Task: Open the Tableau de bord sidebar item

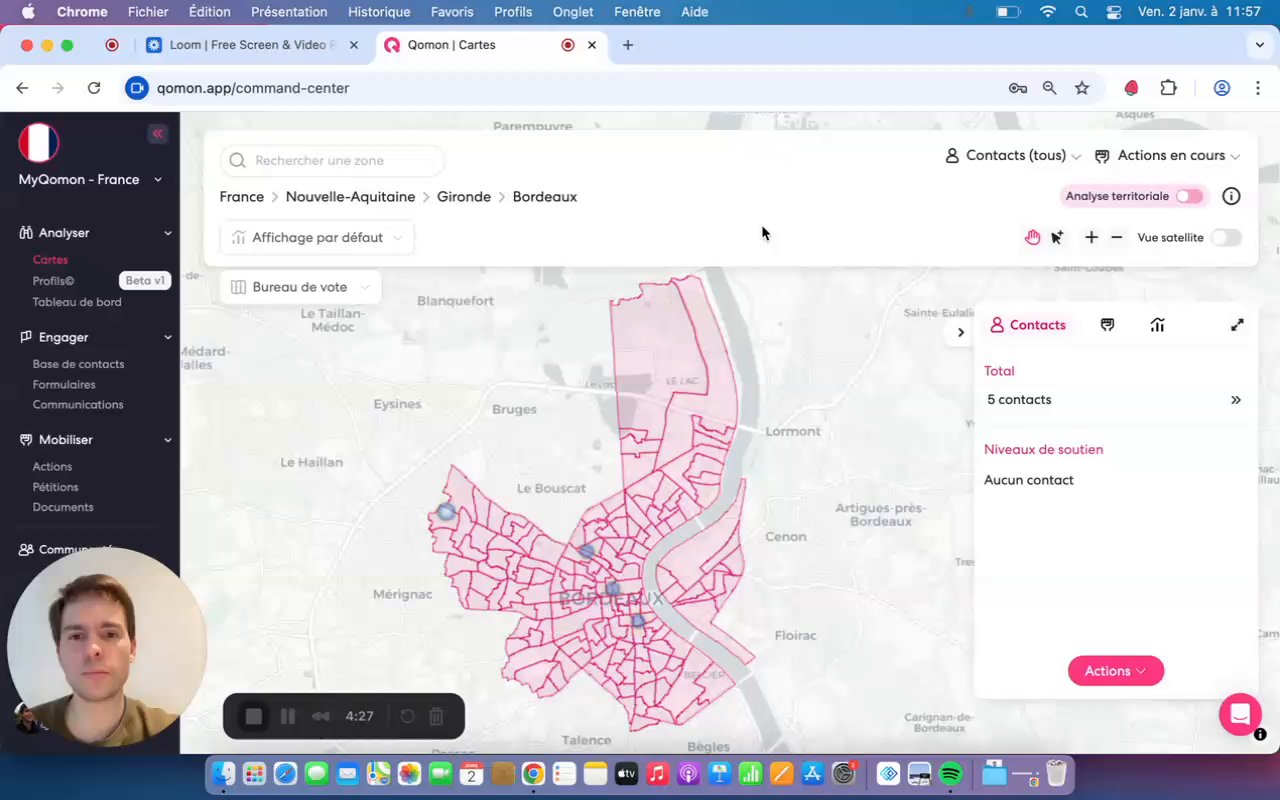Action: [77, 302]
